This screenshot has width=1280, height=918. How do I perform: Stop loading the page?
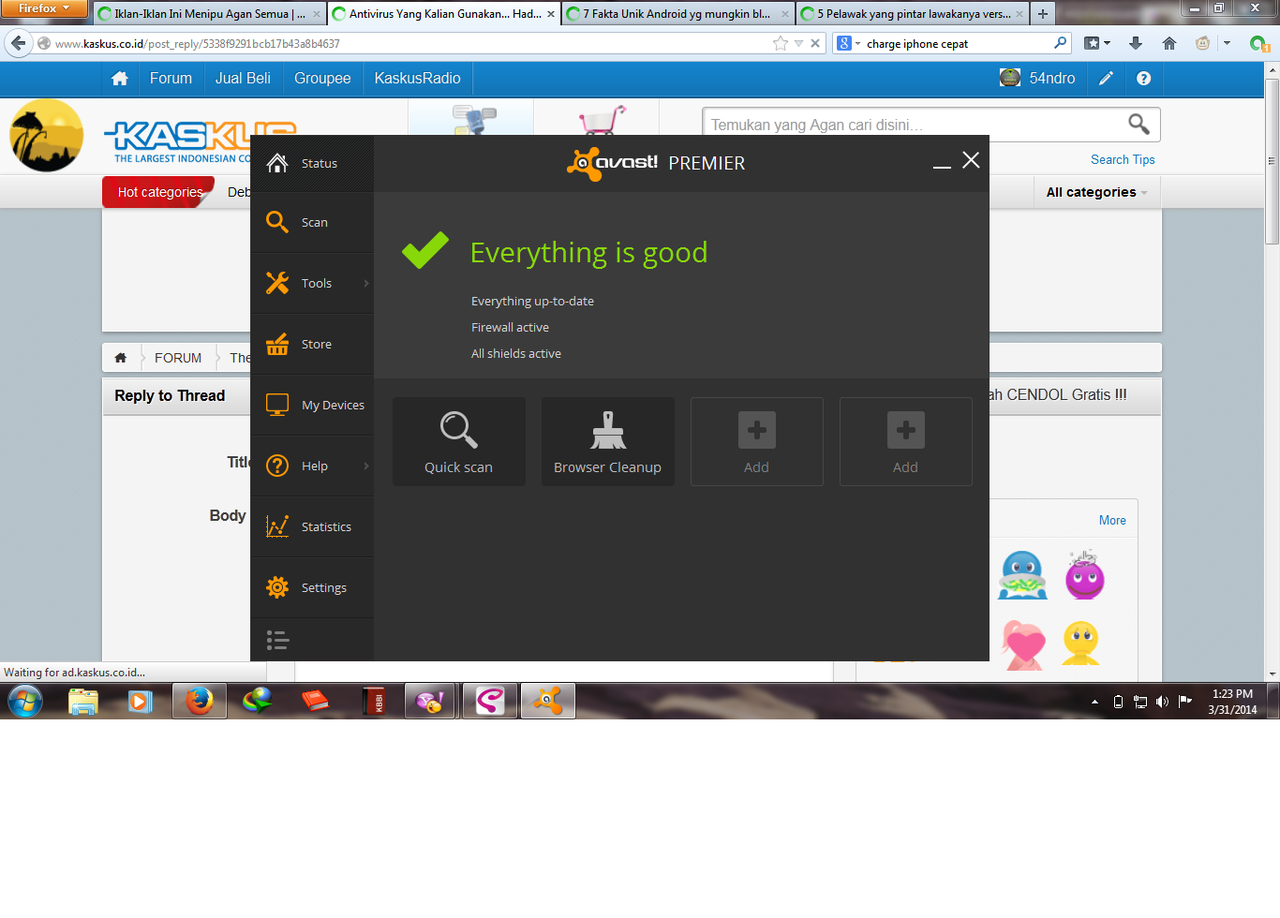click(x=815, y=43)
